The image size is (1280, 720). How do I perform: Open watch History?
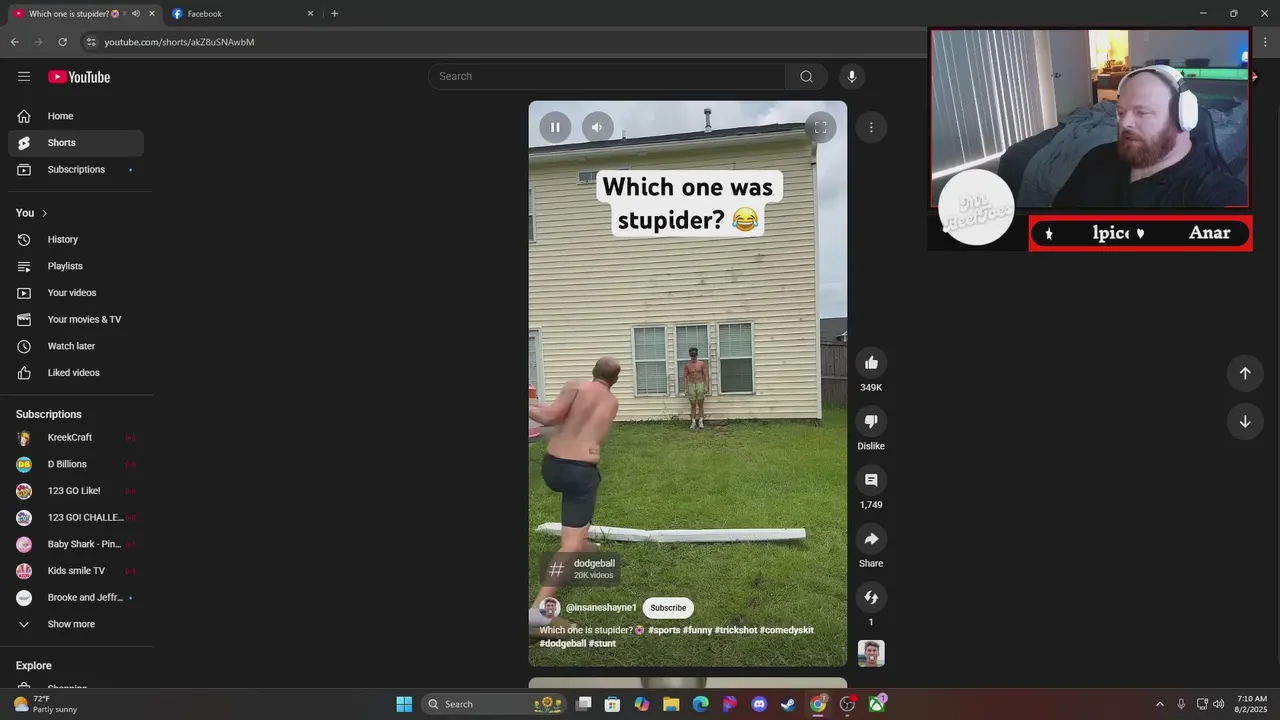click(x=76, y=240)
